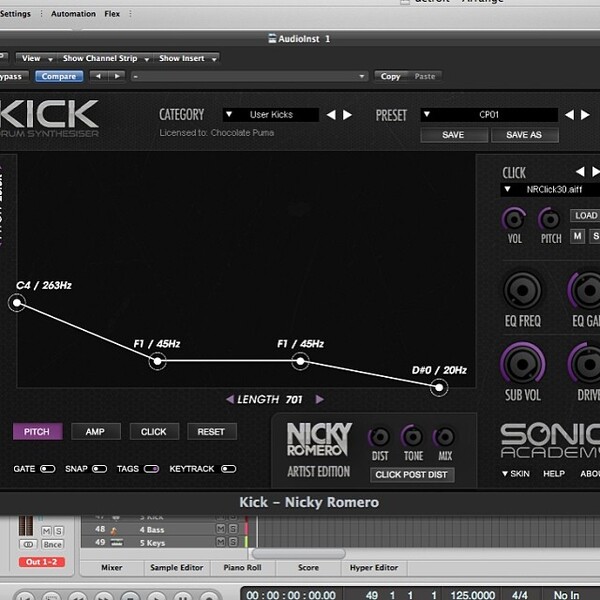Click the click PITCH knob
600x600 pixels.
(x=550, y=219)
